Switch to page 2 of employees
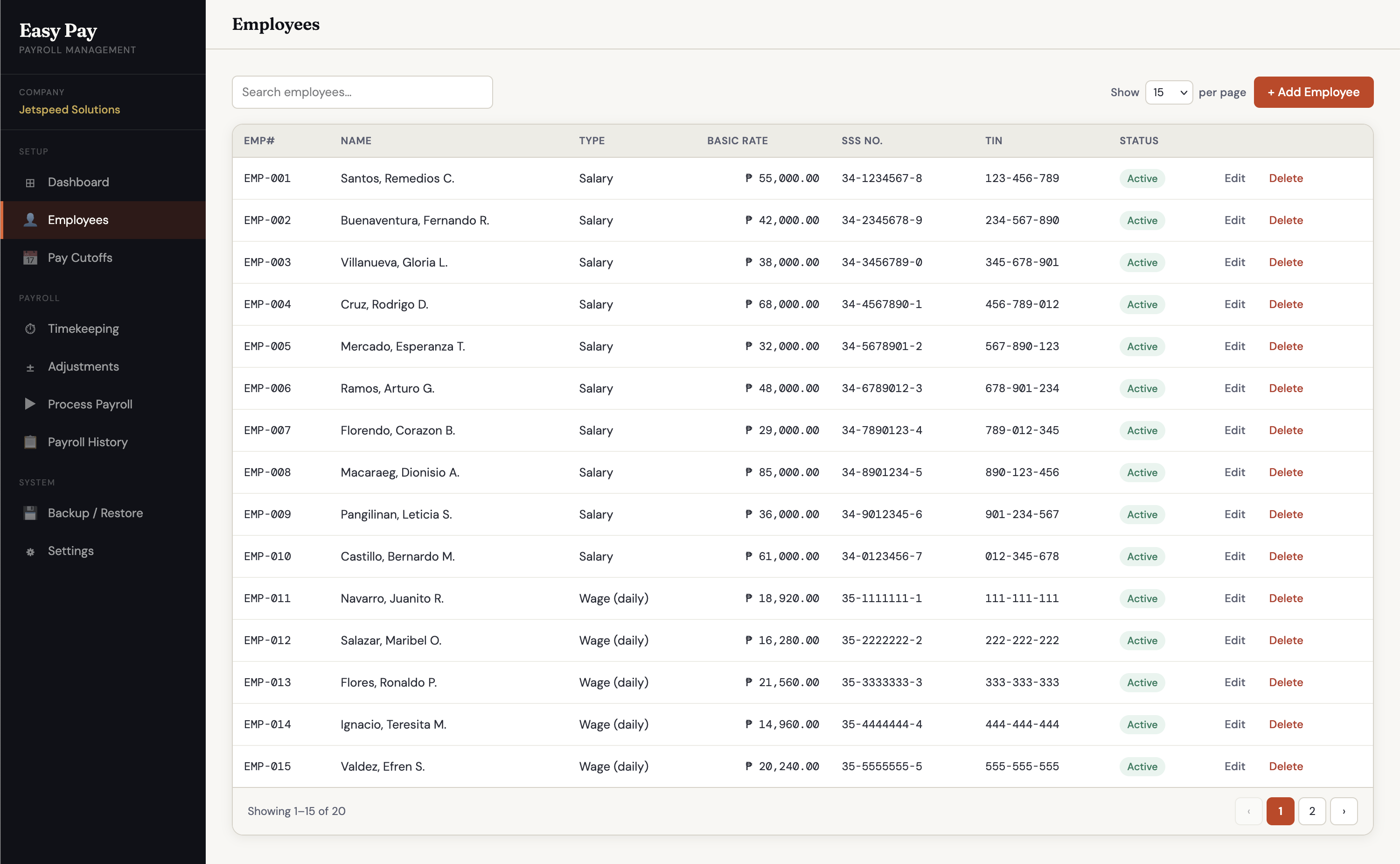The height and width of the screenshot is (864, 1400). click(x=1312, y=811)
